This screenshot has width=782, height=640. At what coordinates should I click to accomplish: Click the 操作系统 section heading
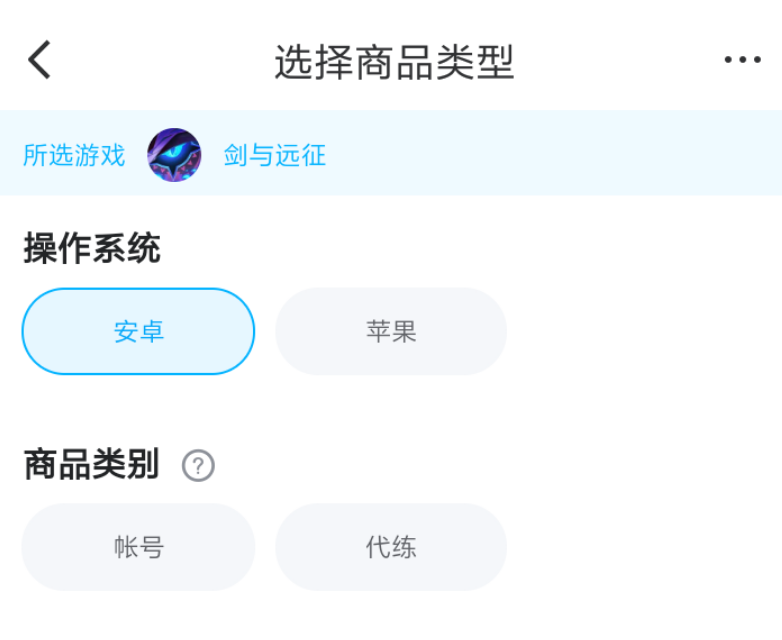point(92,249)
